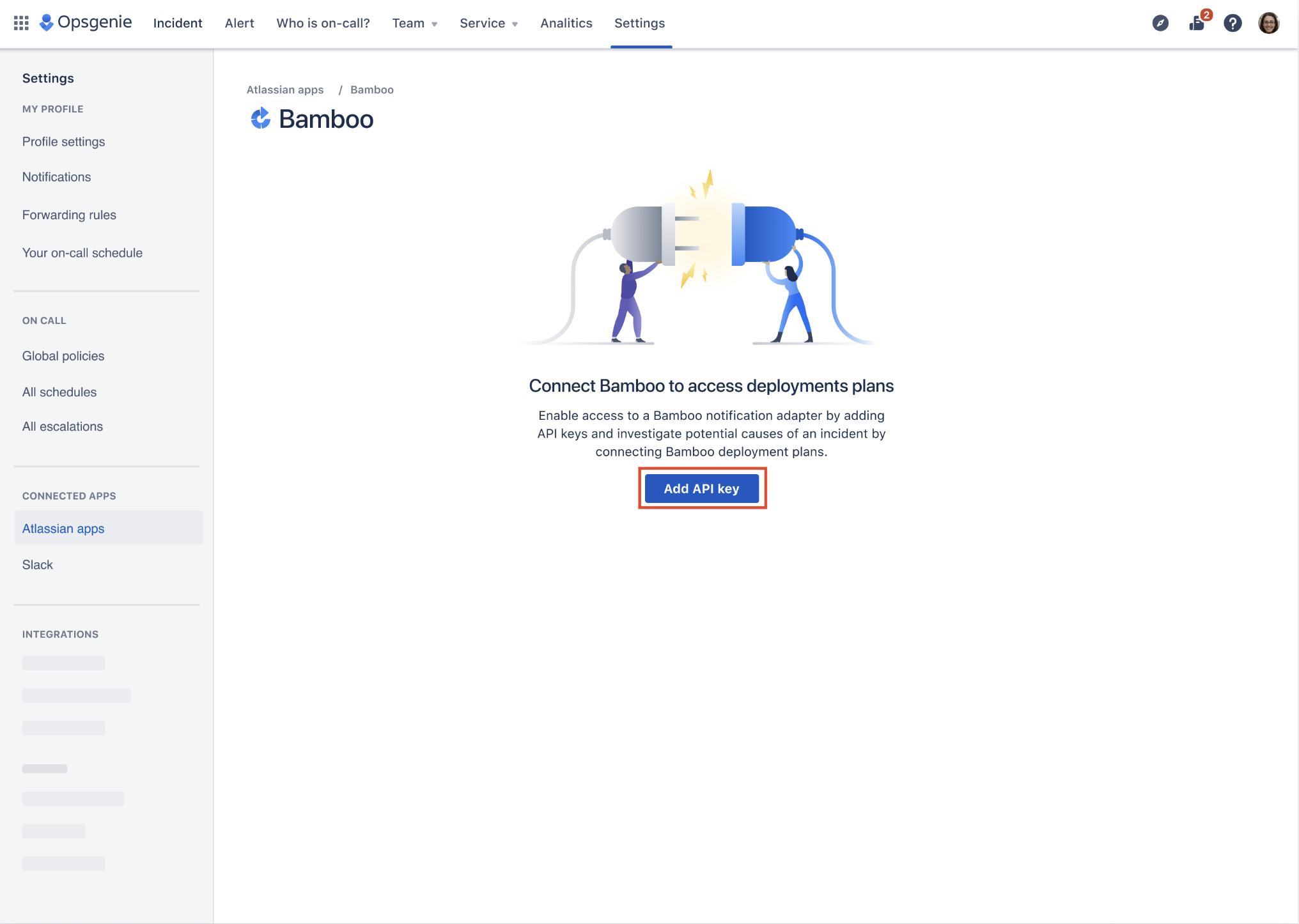Viewport: 1299px width, 924px height.
Task: Open the notifications icon with badge
Action: click(1197, 23)
